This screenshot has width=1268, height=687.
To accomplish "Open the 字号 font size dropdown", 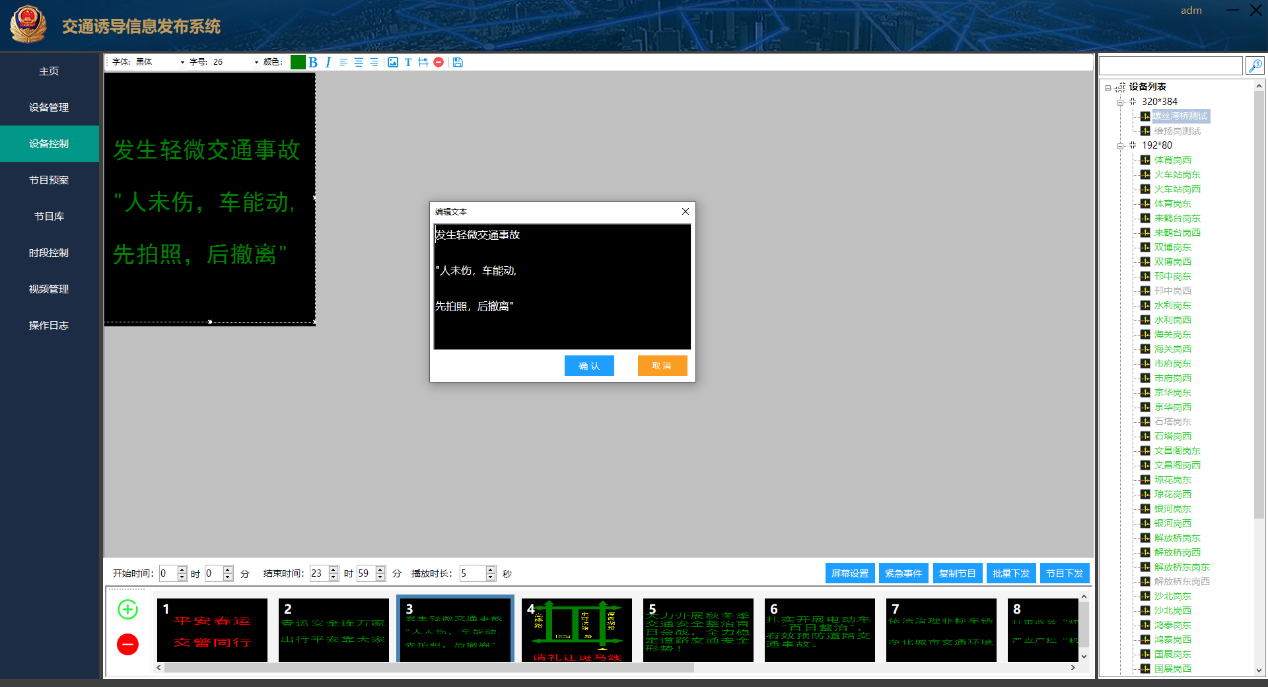I will [x=256, y=62].
